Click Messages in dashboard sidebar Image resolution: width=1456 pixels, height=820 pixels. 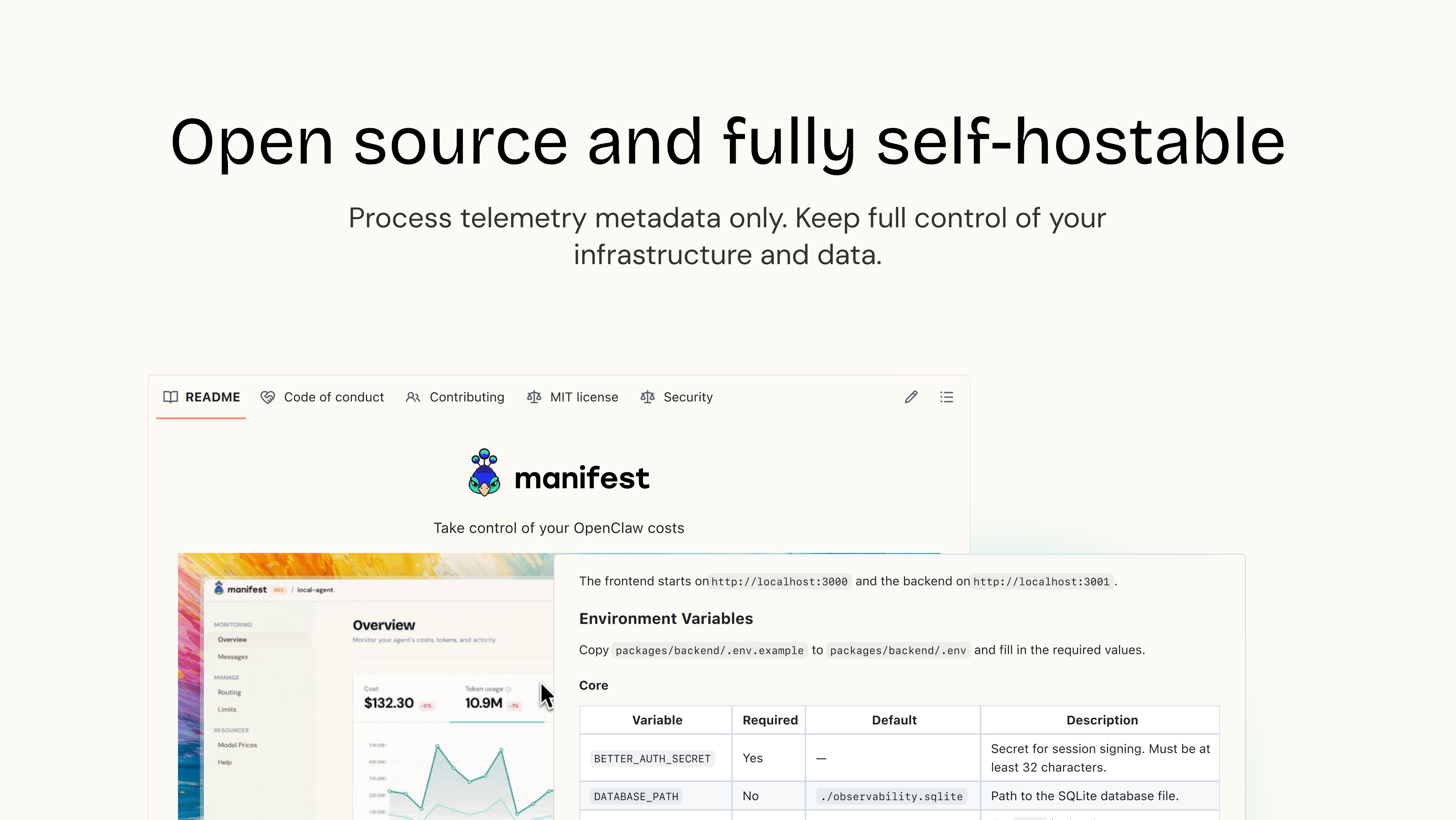coord(233,656)
